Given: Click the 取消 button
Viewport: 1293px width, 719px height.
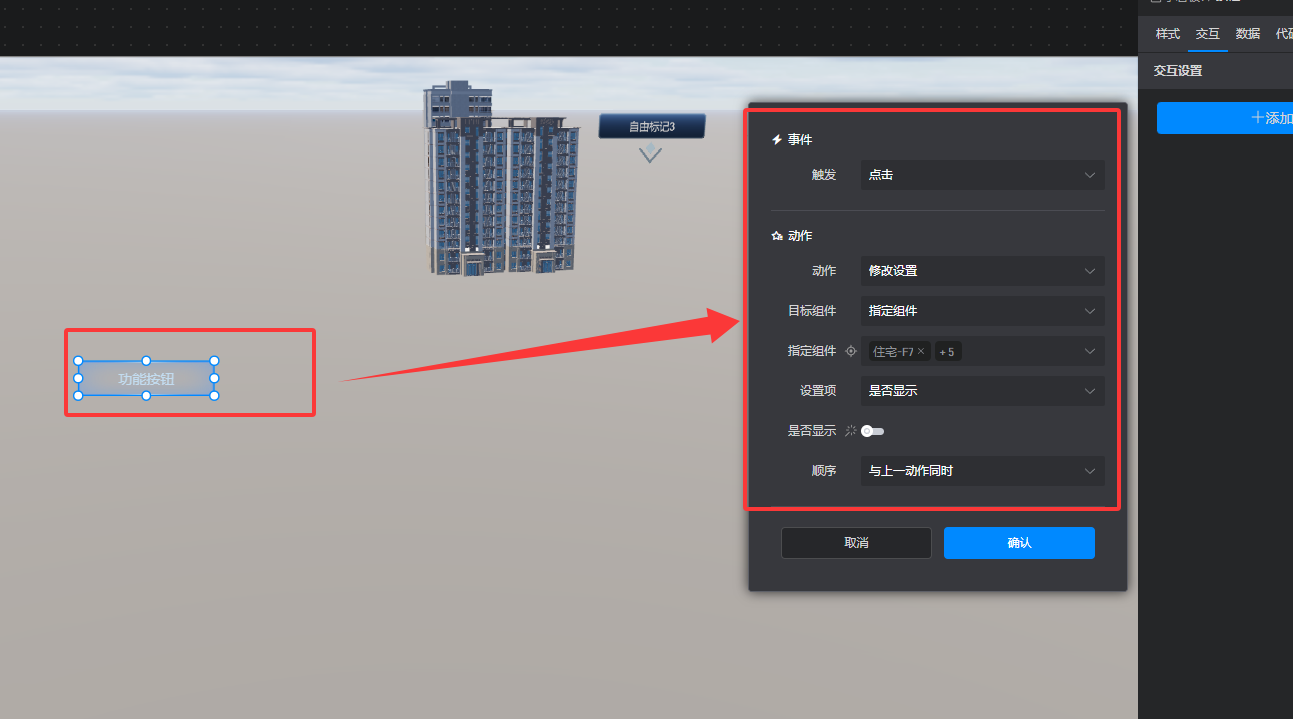Looking at the screenshot, I should click(856, 543).
